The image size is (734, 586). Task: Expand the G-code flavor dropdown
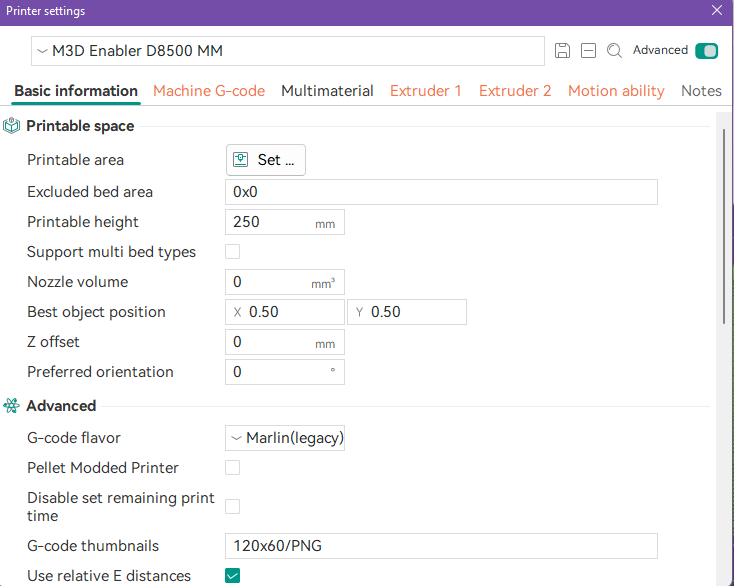285,438
